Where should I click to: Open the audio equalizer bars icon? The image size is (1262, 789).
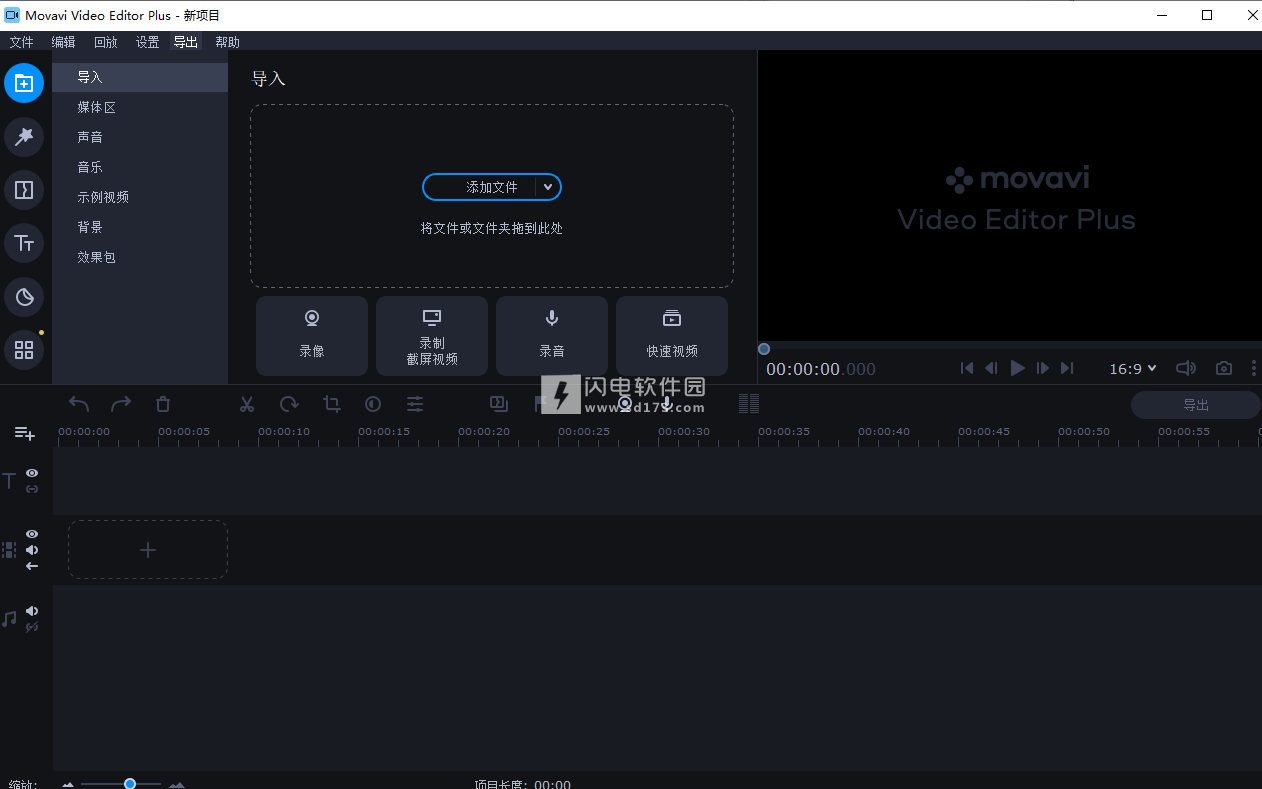click(749, 403)
